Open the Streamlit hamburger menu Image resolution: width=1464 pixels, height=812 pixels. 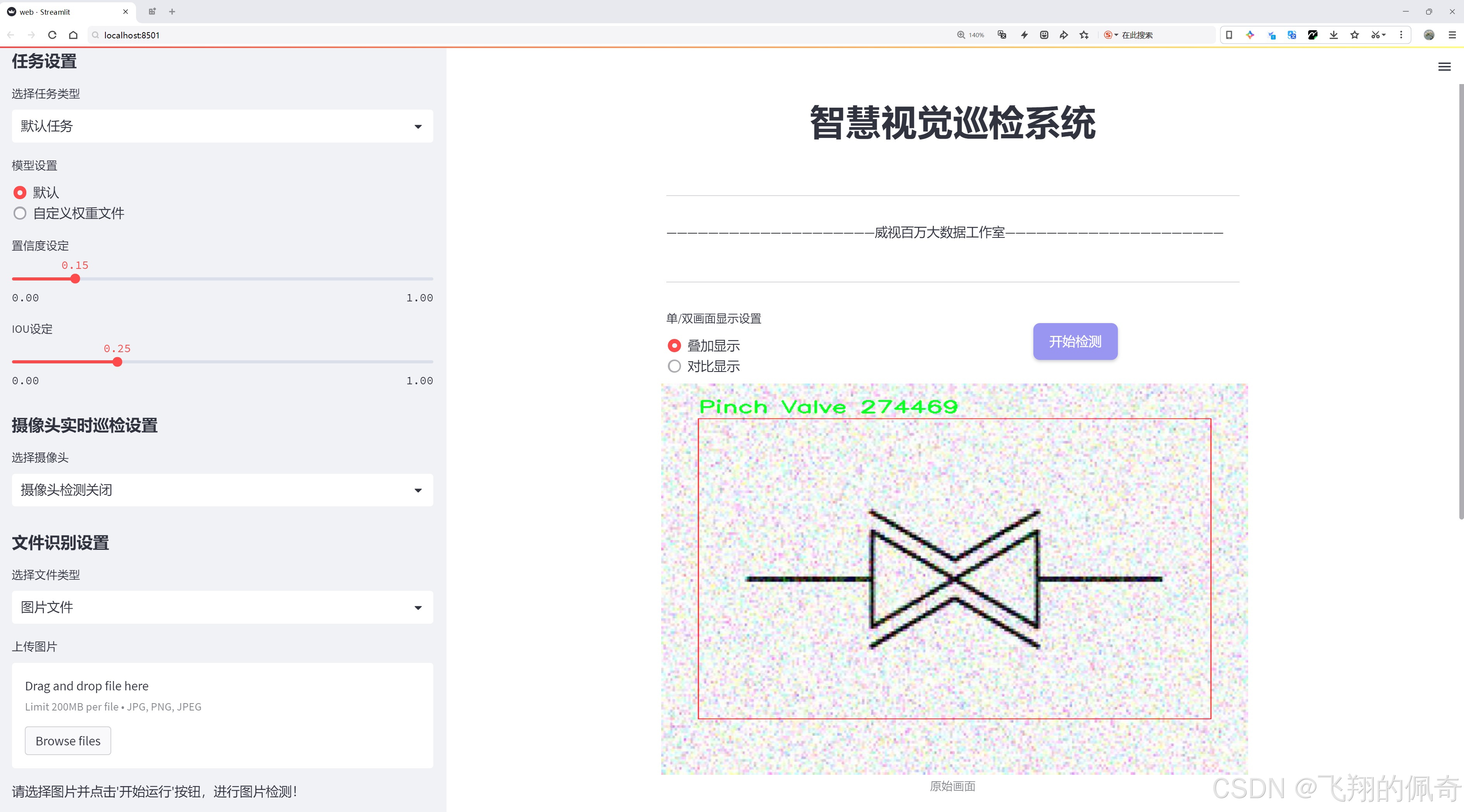tap(1444, 67)
